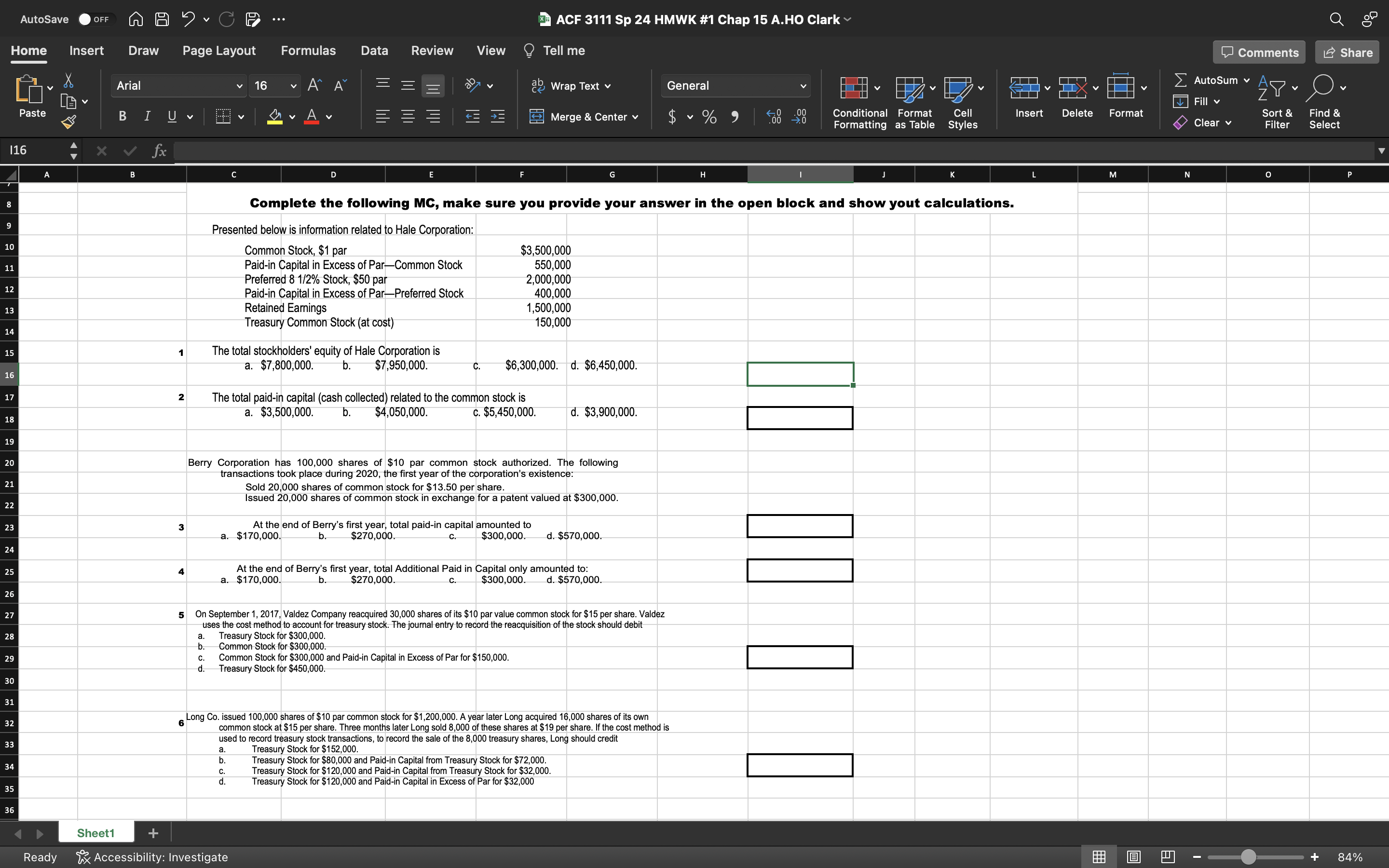Click the Share button
Screen dimensions: 1389x868
(1347, 52)
